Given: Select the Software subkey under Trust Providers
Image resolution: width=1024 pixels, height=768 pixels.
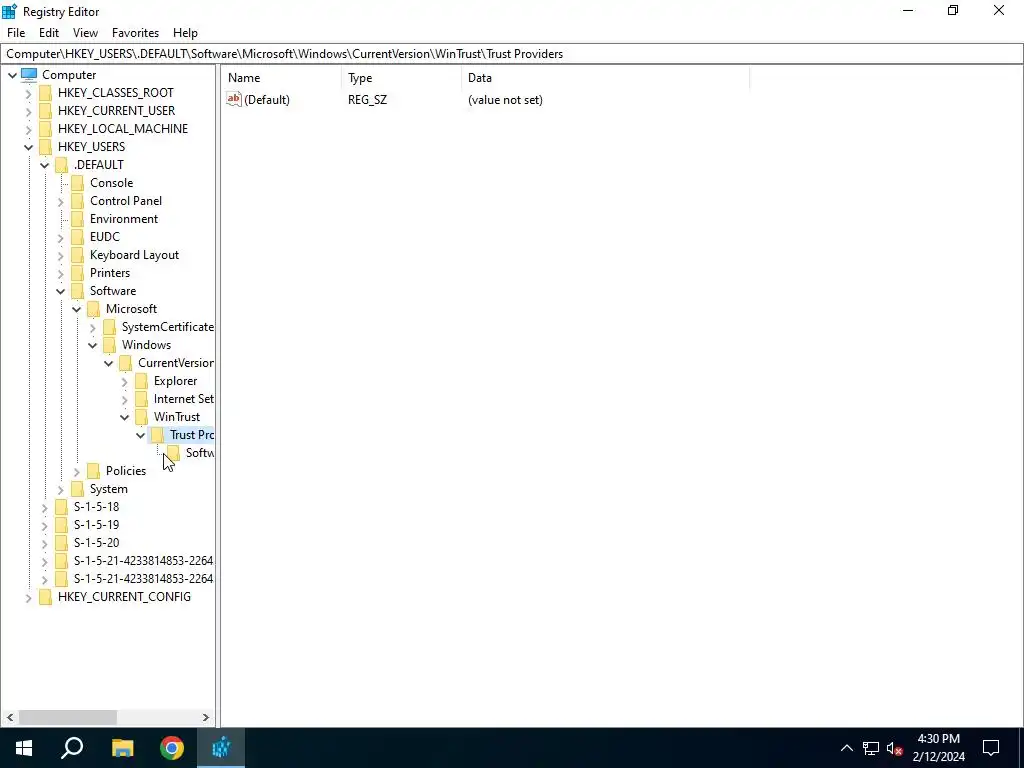Looking at the screenshot, I should coord(199,453).
